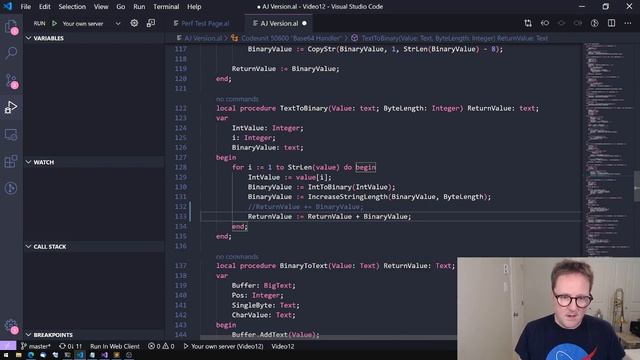Open the Go menu
Image resolution: width=640 pixels, height=360 pixels.
pos(120,7)
